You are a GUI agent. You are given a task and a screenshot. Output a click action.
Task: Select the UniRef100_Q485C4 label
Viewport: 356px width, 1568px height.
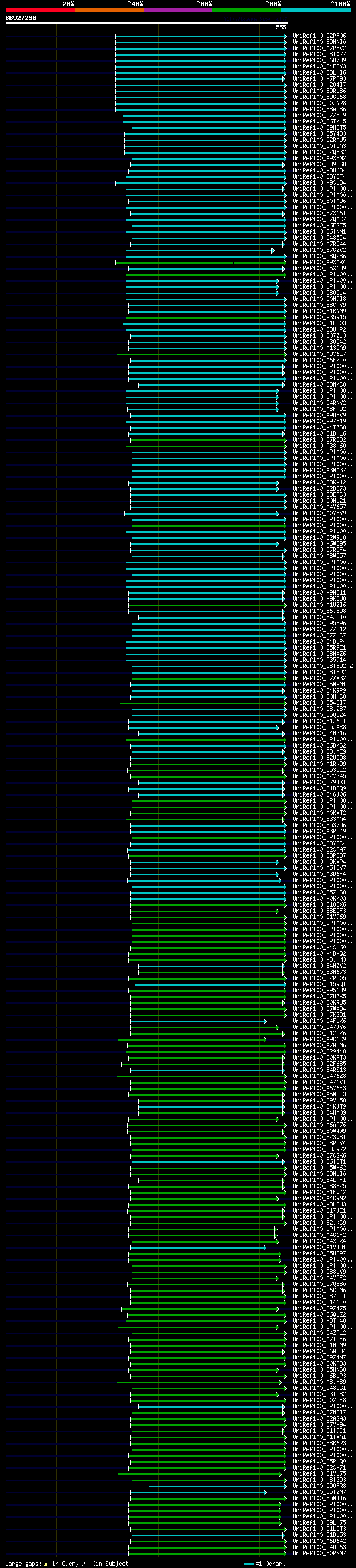click(319, 238)
